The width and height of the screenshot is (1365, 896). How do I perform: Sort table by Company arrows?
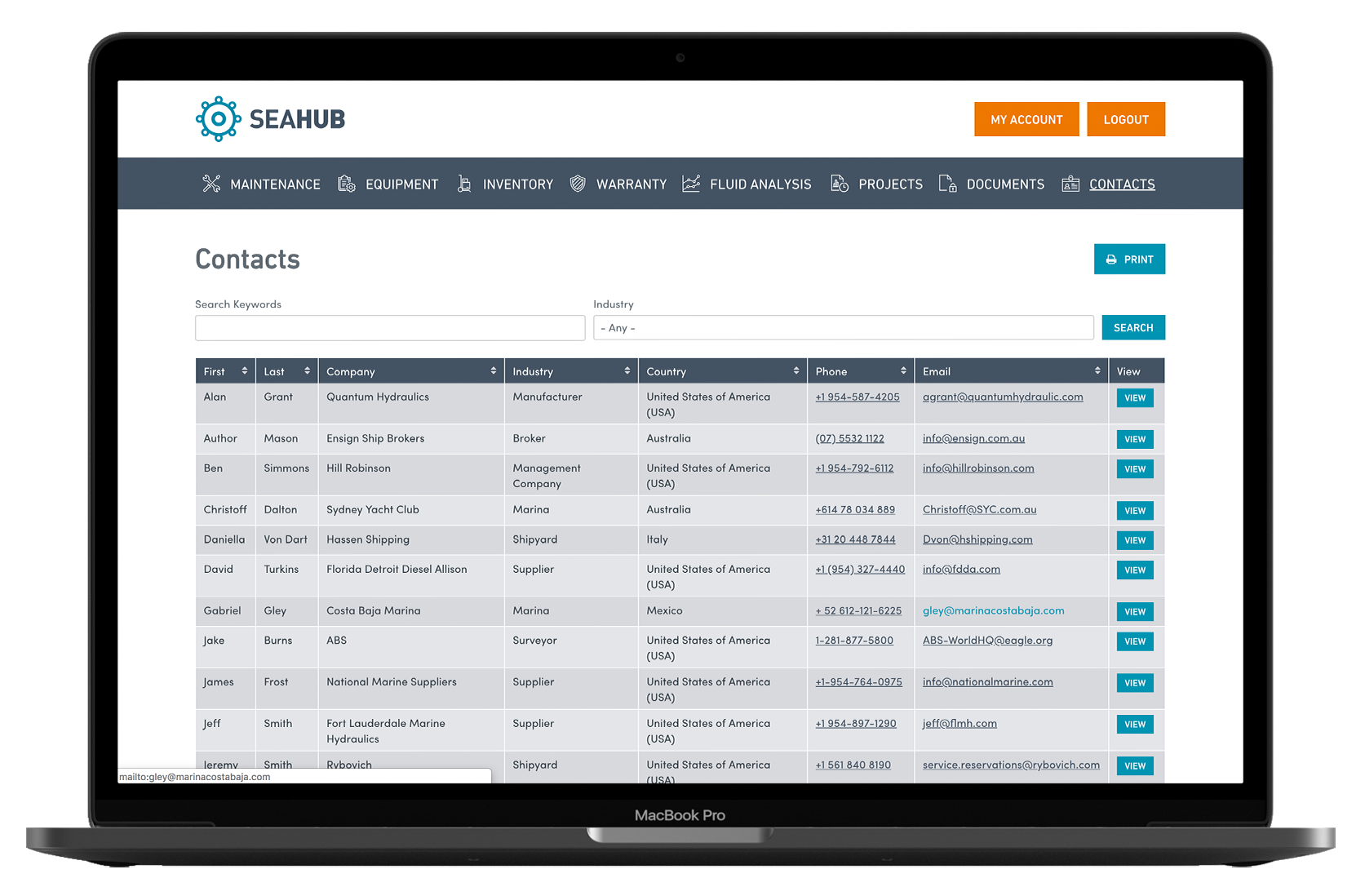coord(493,370)
